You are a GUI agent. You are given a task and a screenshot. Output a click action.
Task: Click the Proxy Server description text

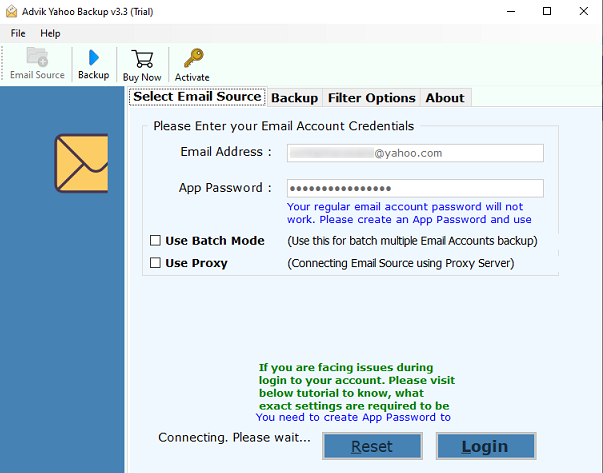[401, 263]
